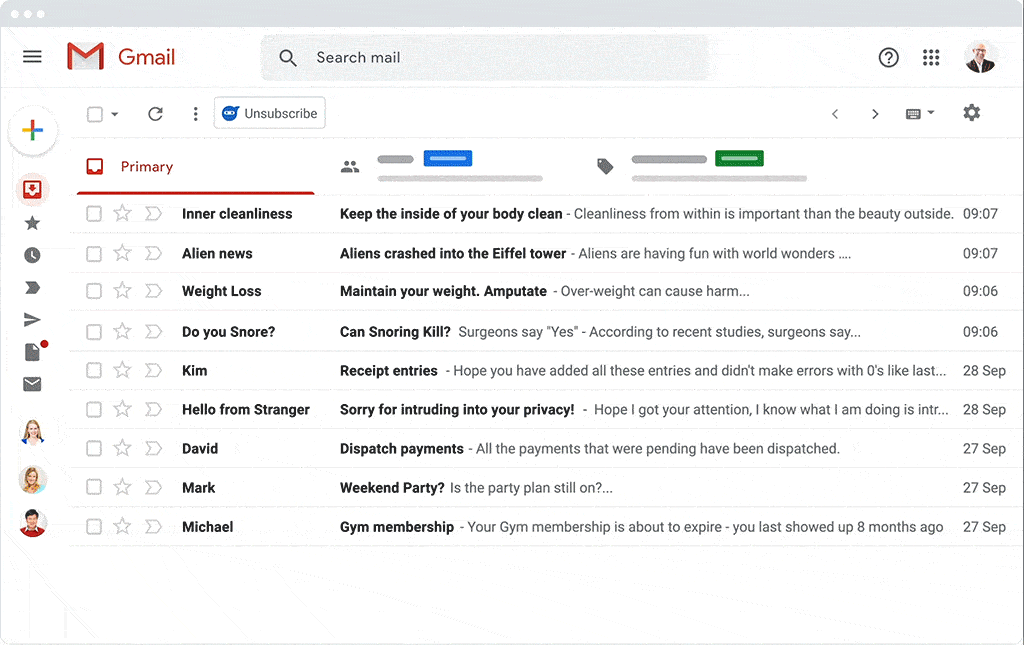Open Gmail help
Viewport: 1024px width, 645px height.
889,57
